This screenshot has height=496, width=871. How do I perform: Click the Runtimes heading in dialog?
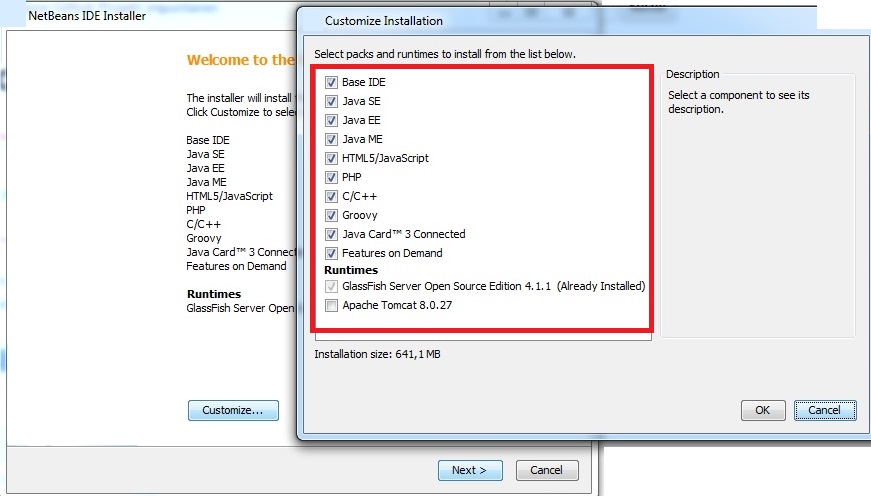tap(351, 270)
